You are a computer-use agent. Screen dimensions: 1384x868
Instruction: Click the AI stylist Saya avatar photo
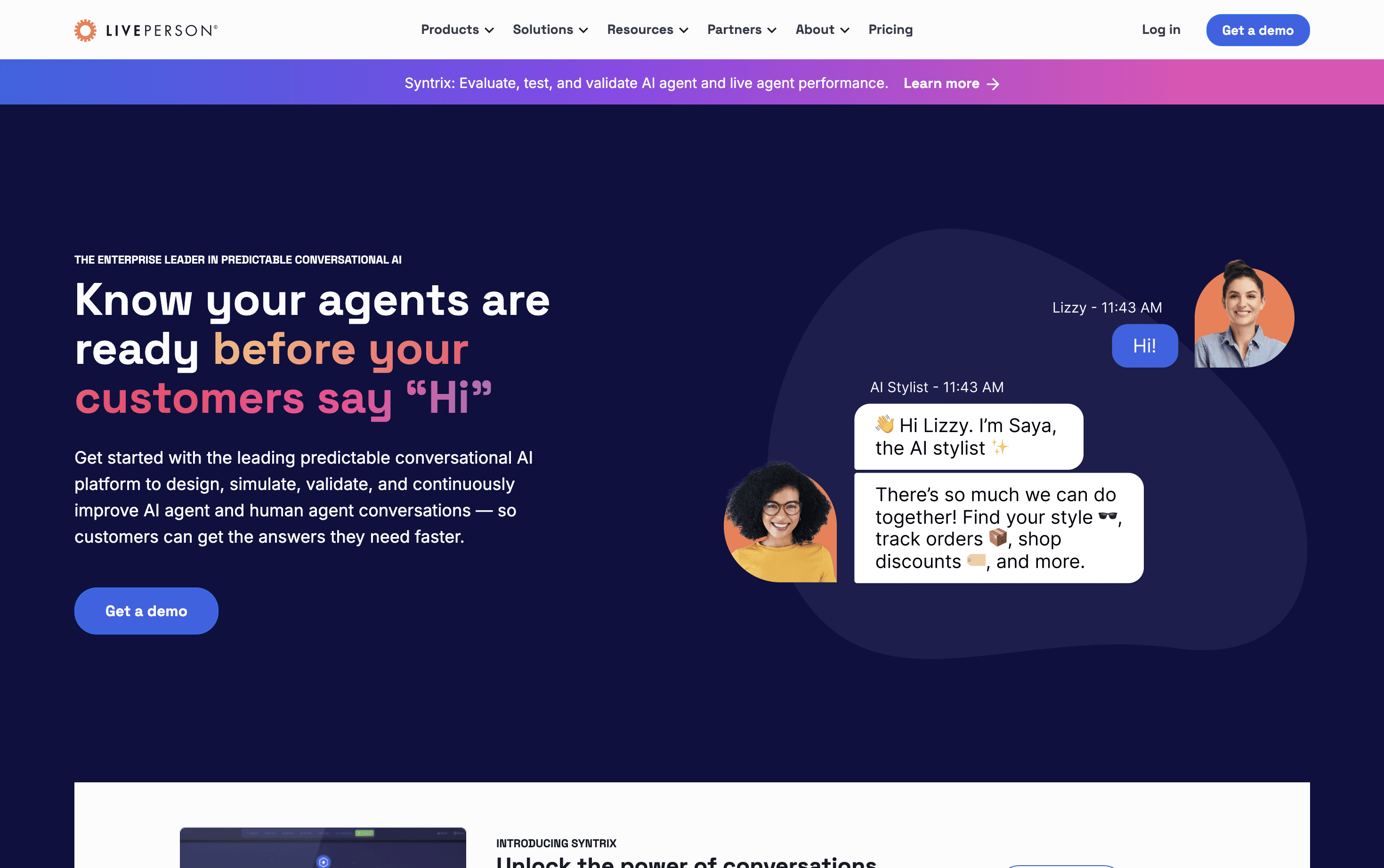tap(780, 523)
